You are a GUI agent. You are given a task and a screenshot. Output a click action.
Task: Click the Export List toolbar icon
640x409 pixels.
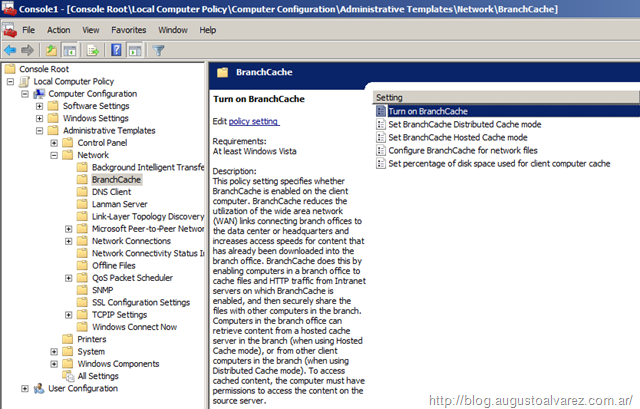coord(93,48)
